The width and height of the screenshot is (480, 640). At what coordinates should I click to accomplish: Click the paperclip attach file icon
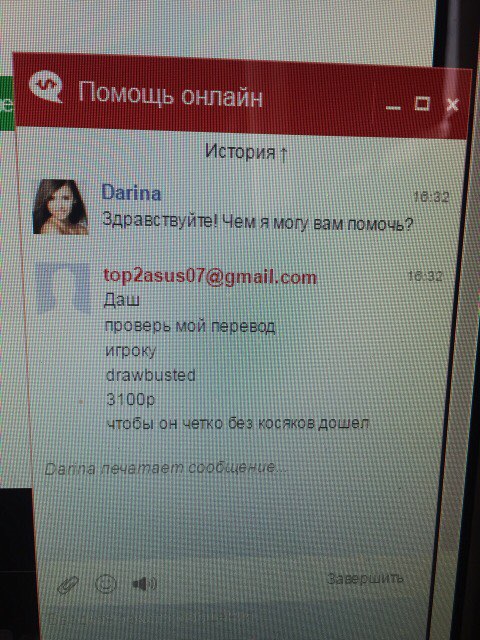pyautogui.click(x=68, y=585)
